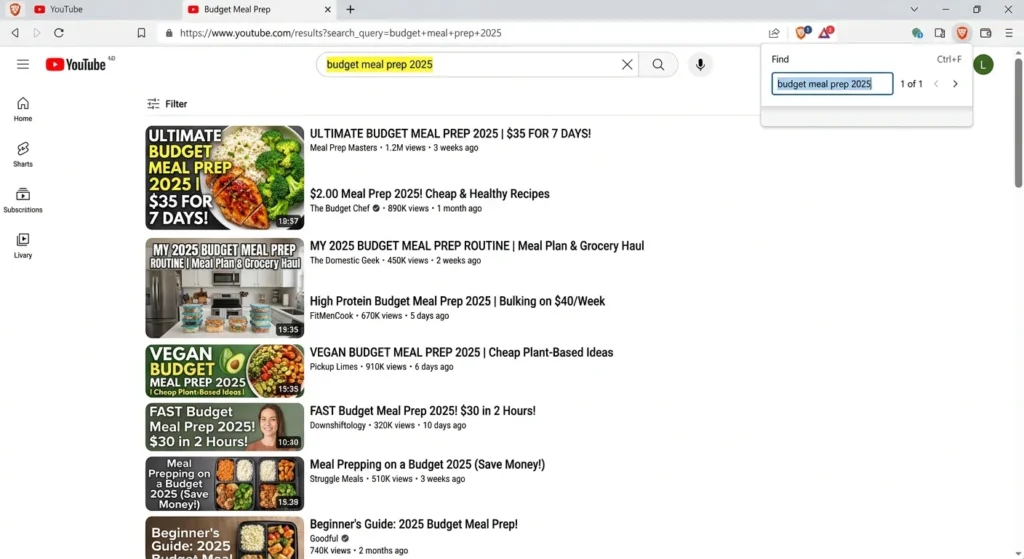
Task: Visit the Pickup Limes channel
Action: point(333,366)
